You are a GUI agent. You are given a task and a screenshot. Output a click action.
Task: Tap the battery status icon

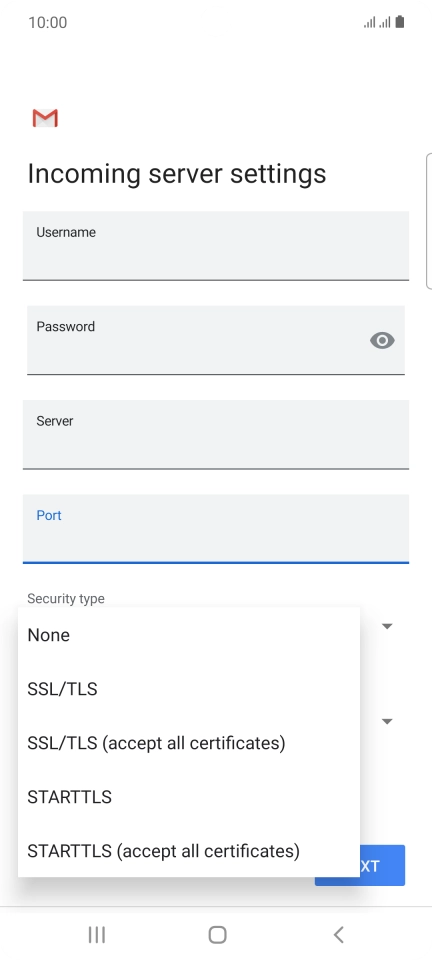(400, 23)
